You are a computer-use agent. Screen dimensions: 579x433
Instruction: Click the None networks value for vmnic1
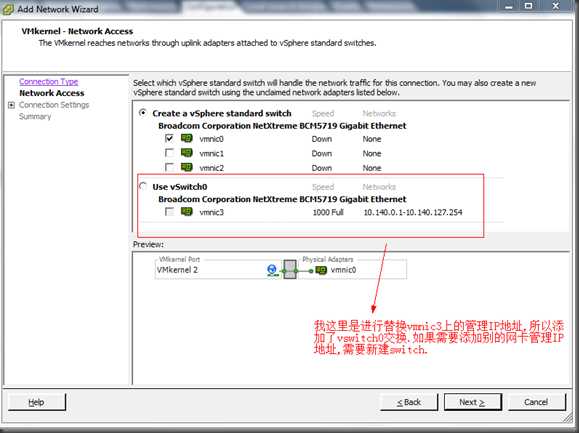(372, 154)
